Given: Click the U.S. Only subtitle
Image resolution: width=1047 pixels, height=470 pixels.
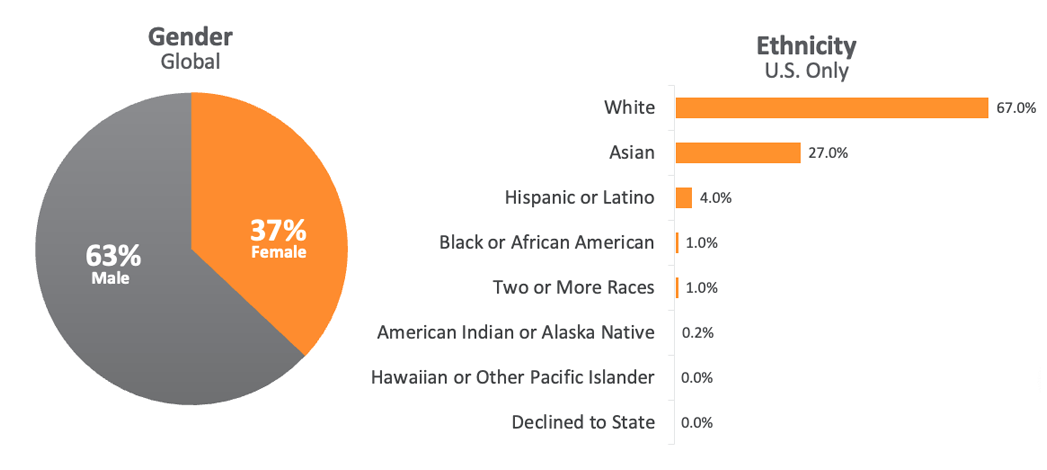Looking at the screenshot, I should (x=806, y=70).
